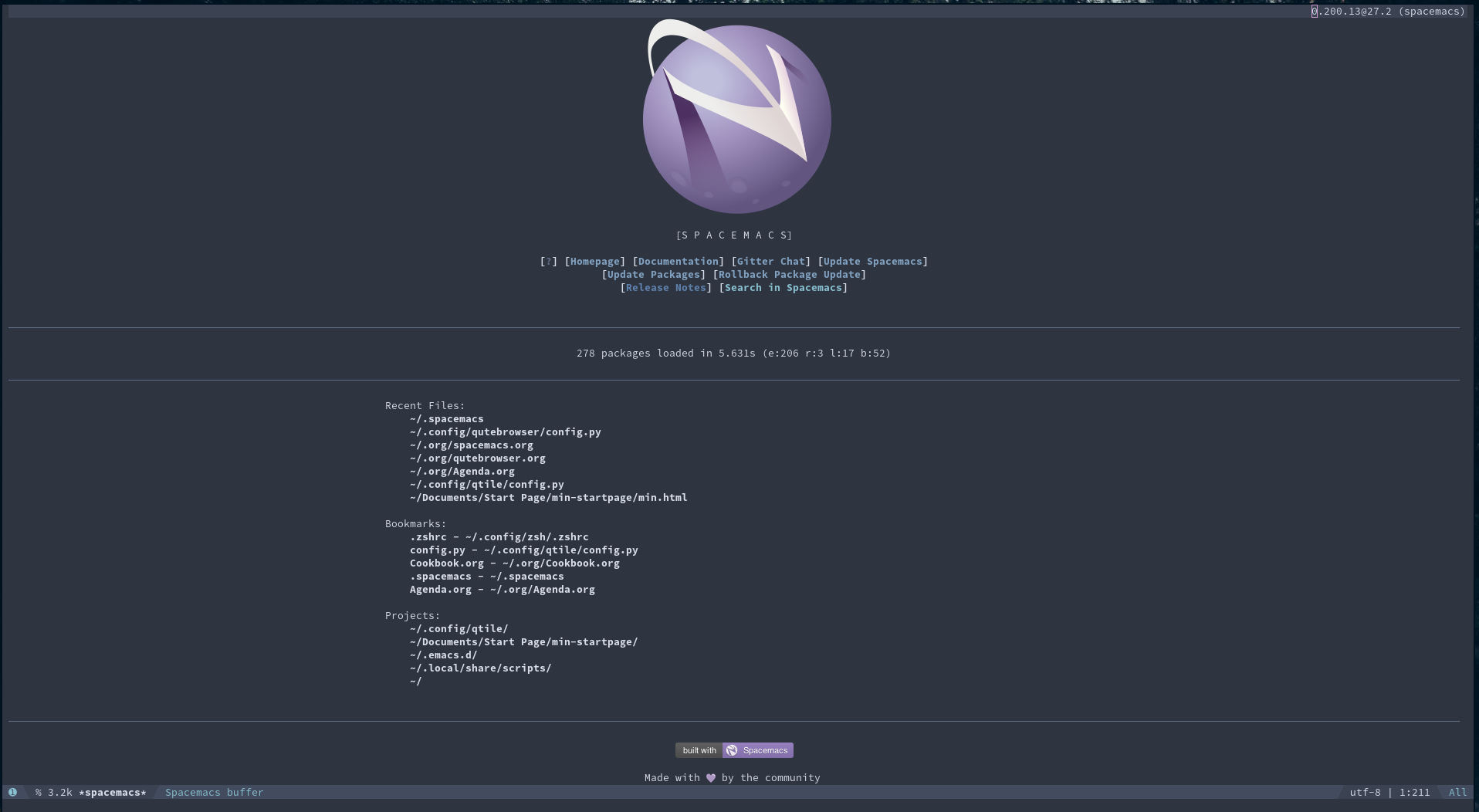Open the home directory ~/ project
The width and height of the screenshot is (1479, 812).
tap(416, 682)
